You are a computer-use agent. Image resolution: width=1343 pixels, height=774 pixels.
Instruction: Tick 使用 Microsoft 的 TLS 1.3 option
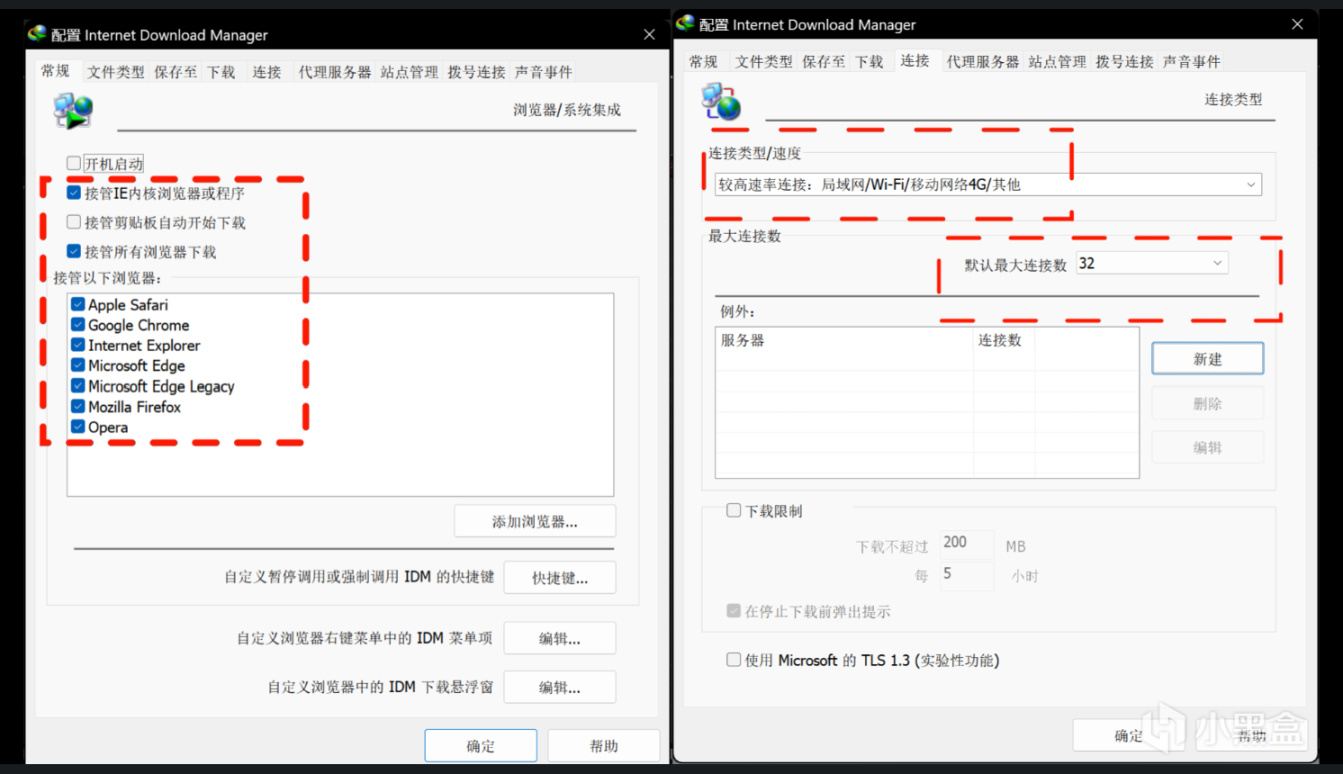(734, 660)
